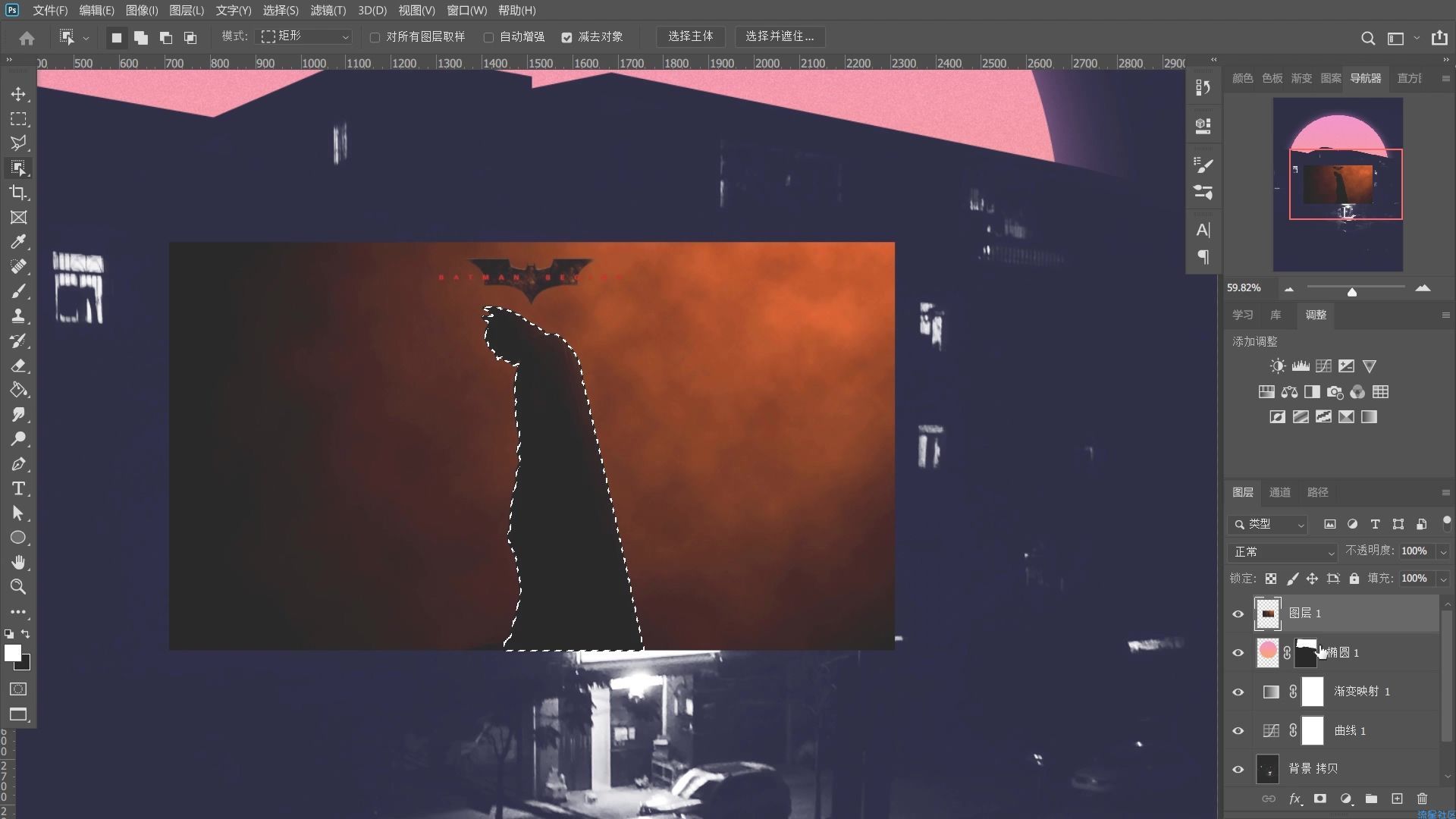Select the Rectangular Marquee tool
The image size is (1456, 819).
pos(18,119)
